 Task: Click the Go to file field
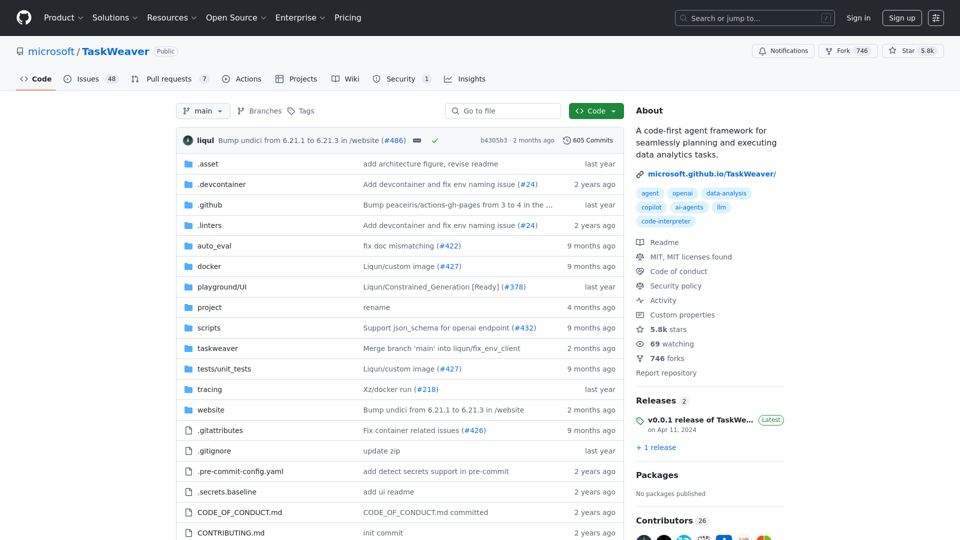(503, 111)
